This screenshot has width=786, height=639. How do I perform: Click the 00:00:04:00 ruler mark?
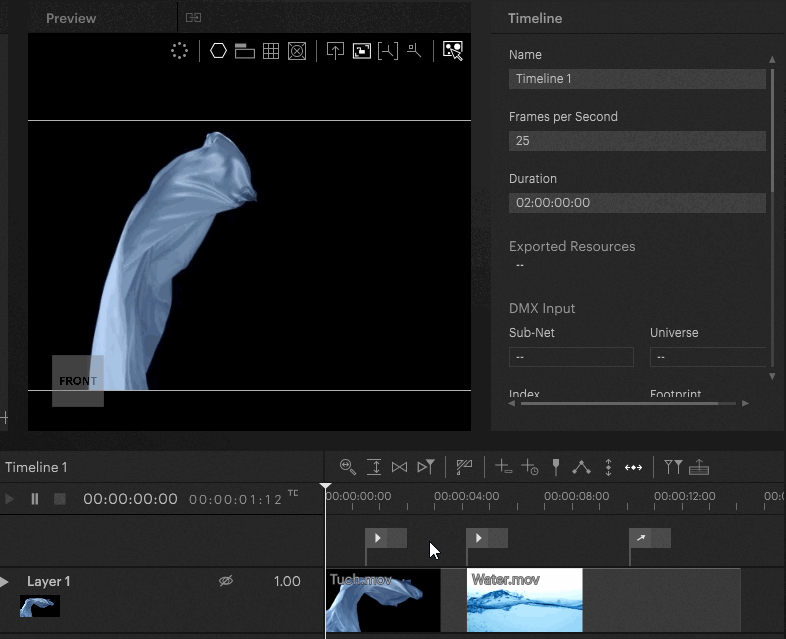tap(466, 496)
